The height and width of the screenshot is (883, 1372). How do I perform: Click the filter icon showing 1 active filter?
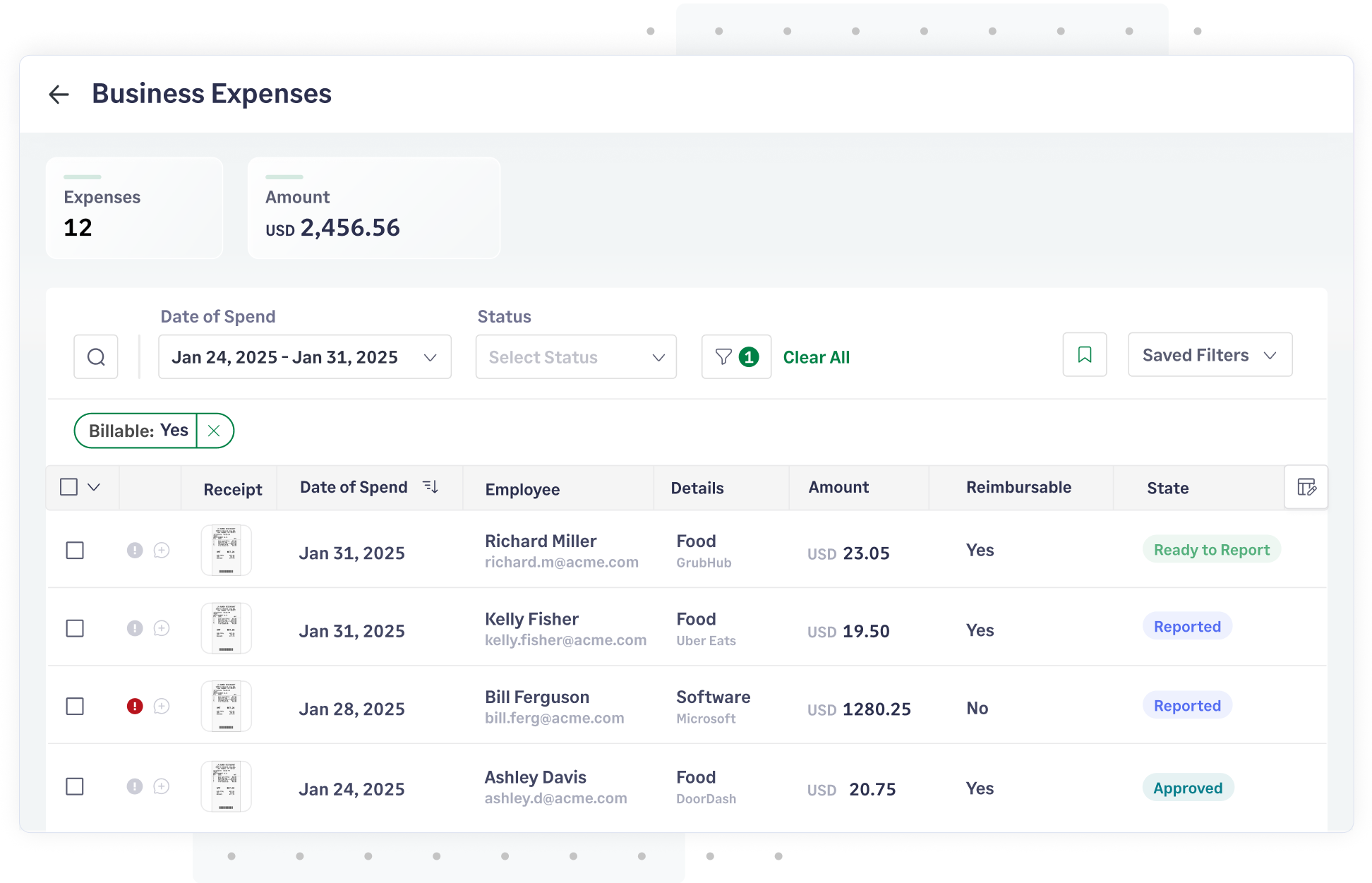coord(736,356)
